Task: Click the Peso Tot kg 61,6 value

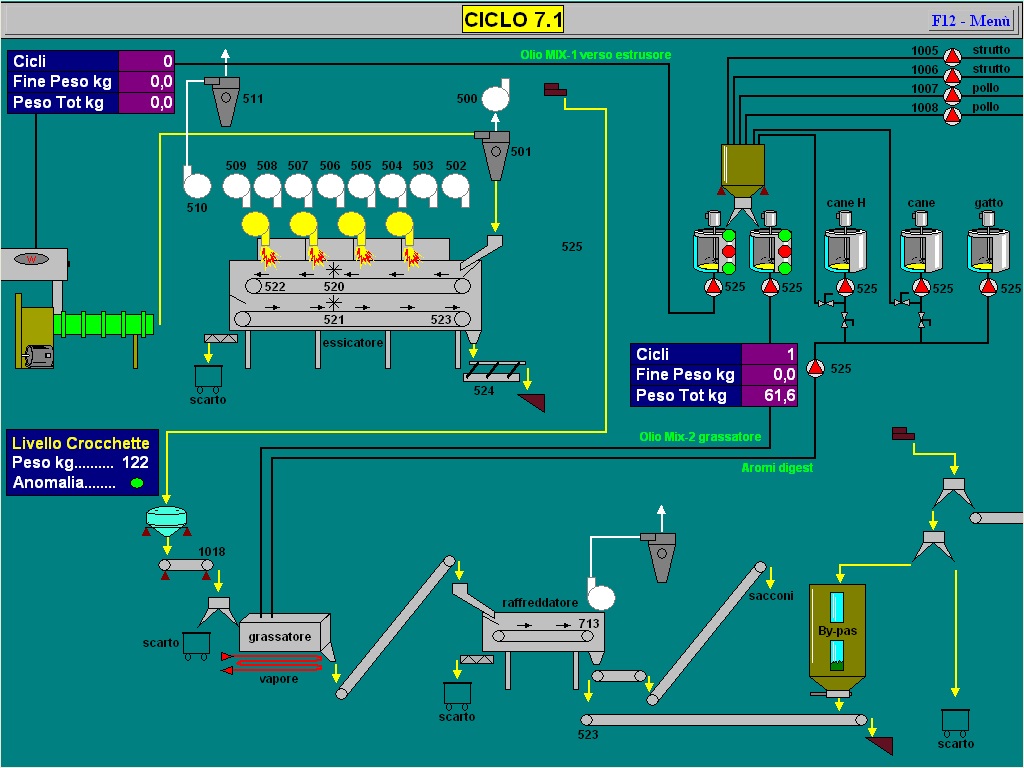Action: click(769, 395)
